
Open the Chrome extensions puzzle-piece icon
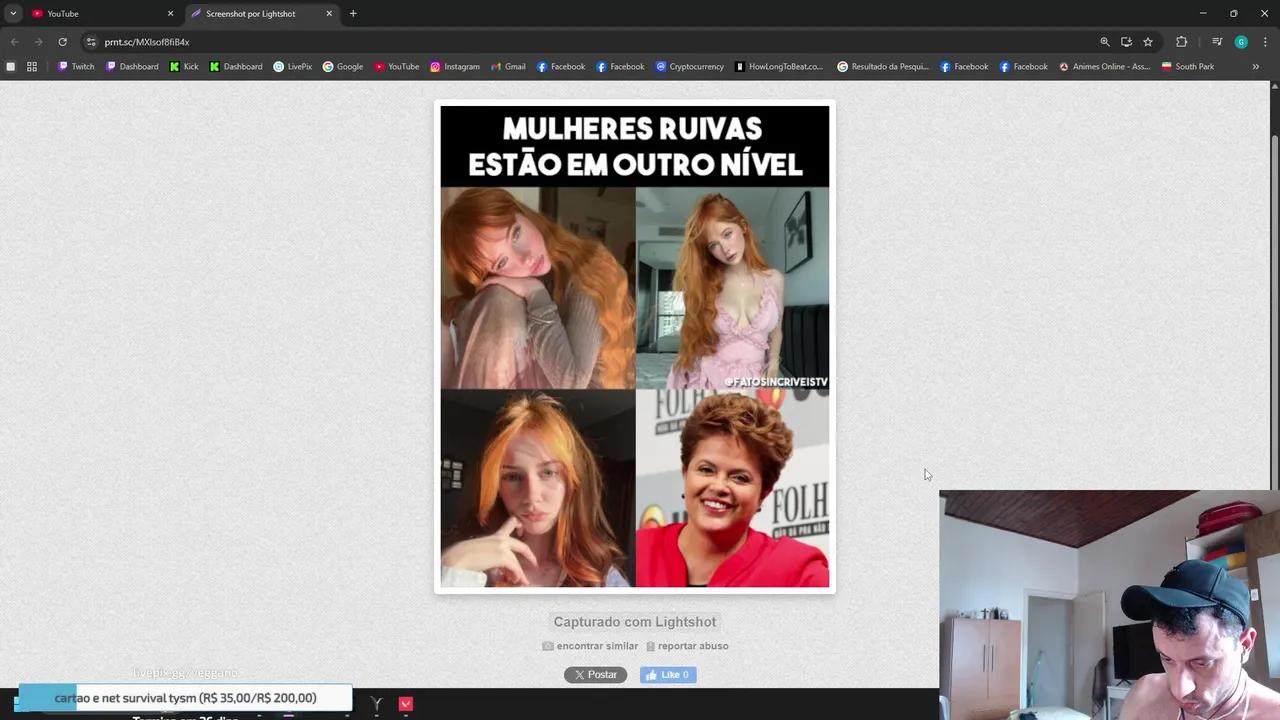1181,42
